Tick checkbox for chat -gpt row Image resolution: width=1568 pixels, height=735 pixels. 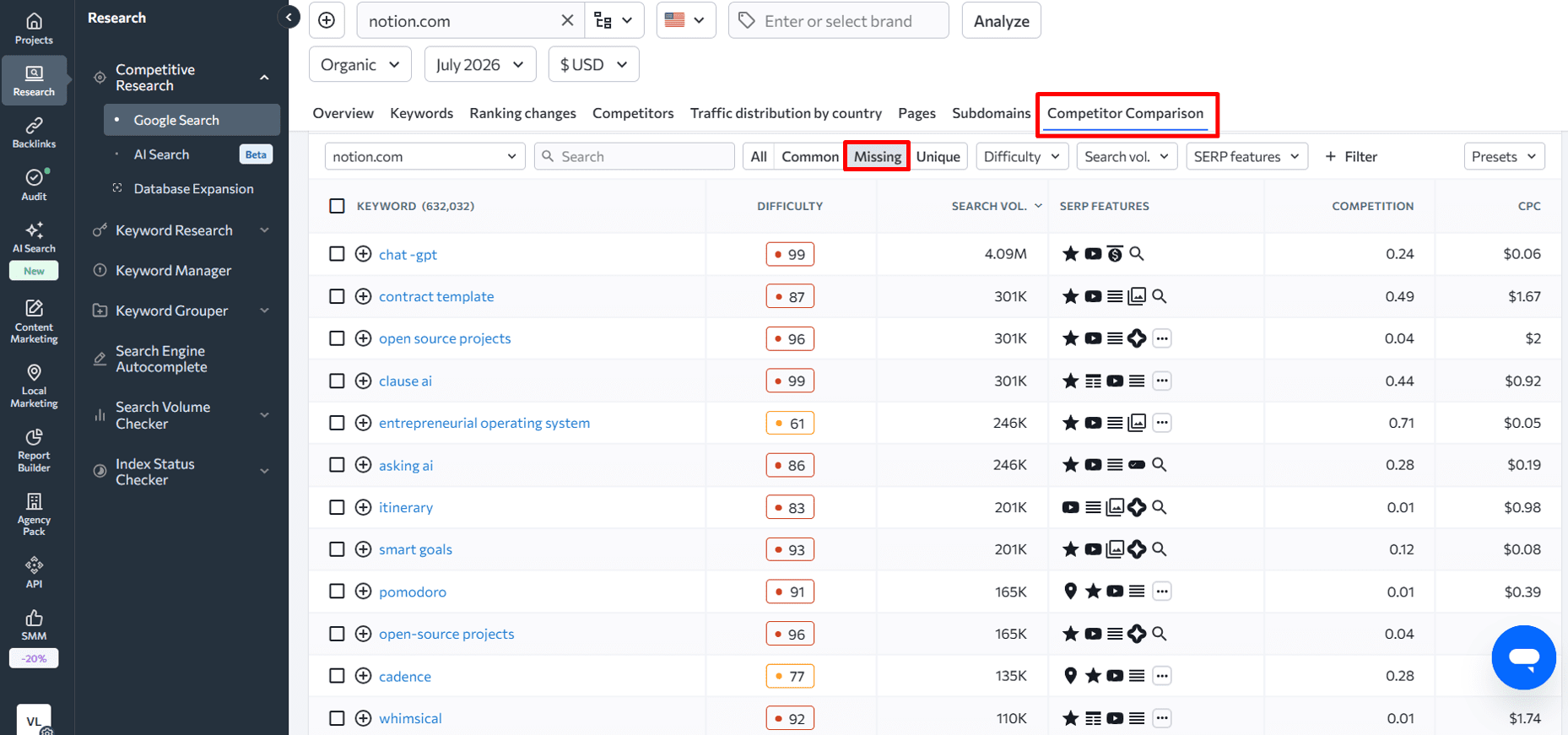tap(337, 254)
